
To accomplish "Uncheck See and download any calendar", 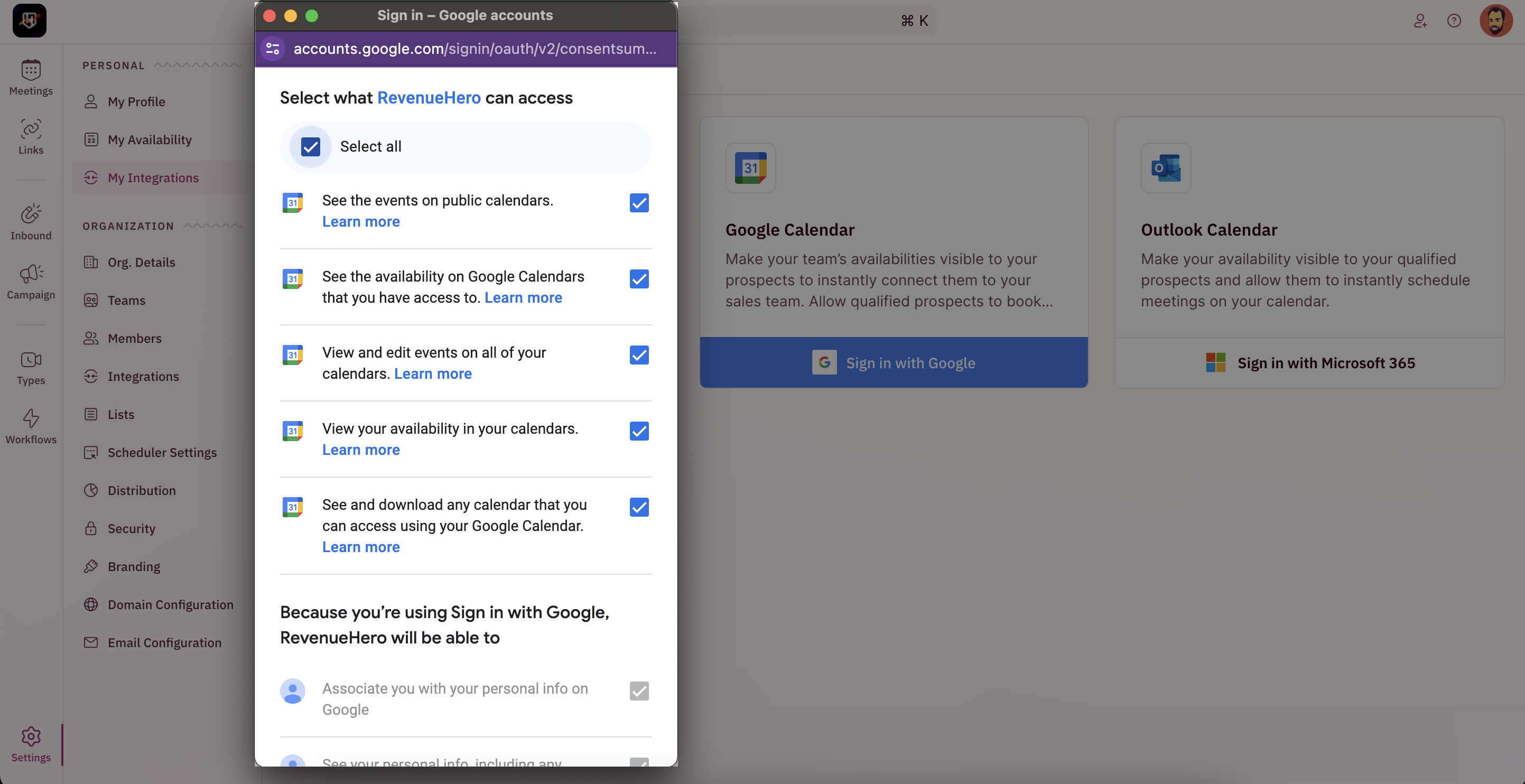I will tap(639, 507).
